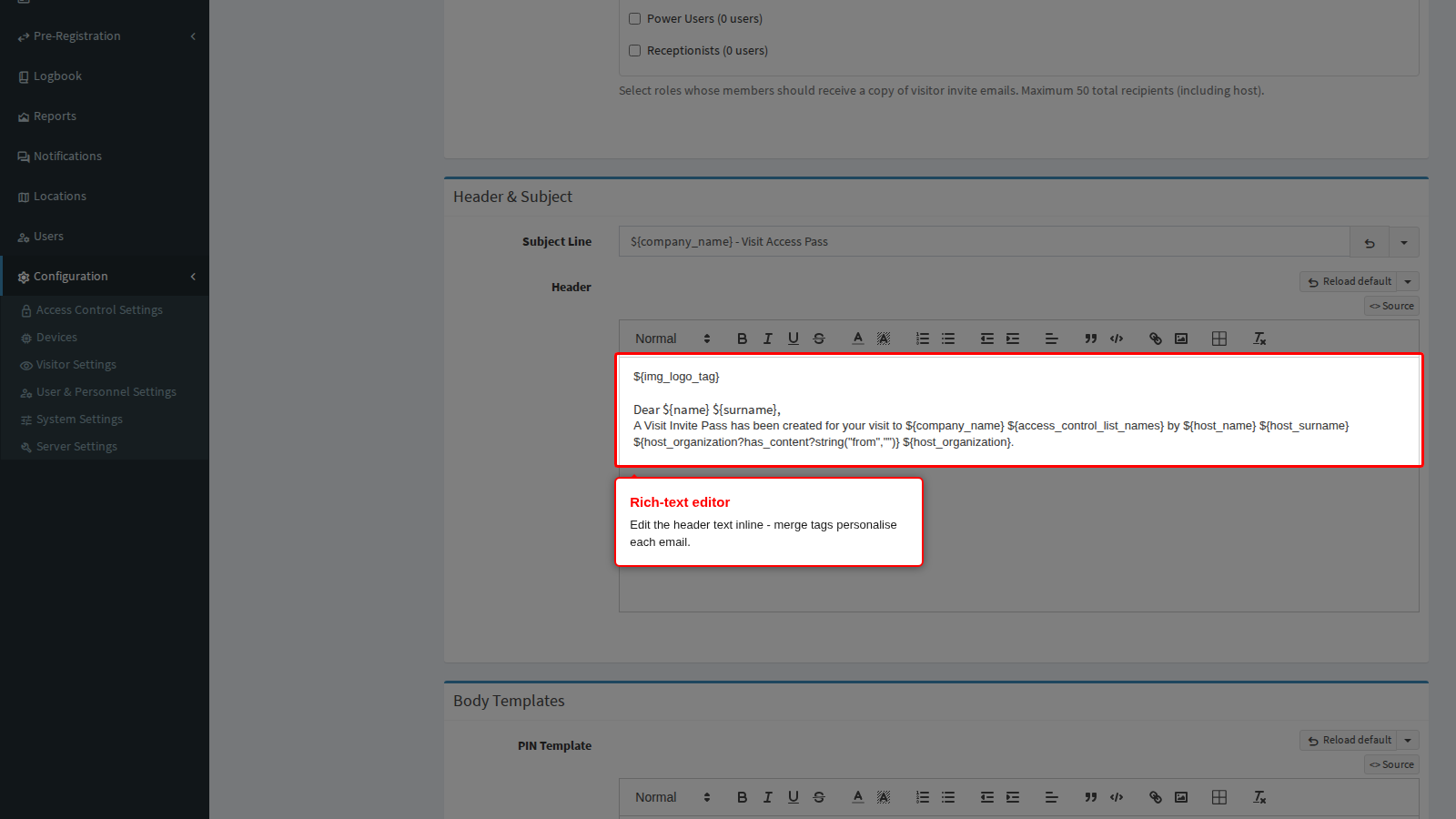This screenshot has height=819, width=1456.
Task: Increase indent in Header editor toolbar
Action: (1012, 339)
